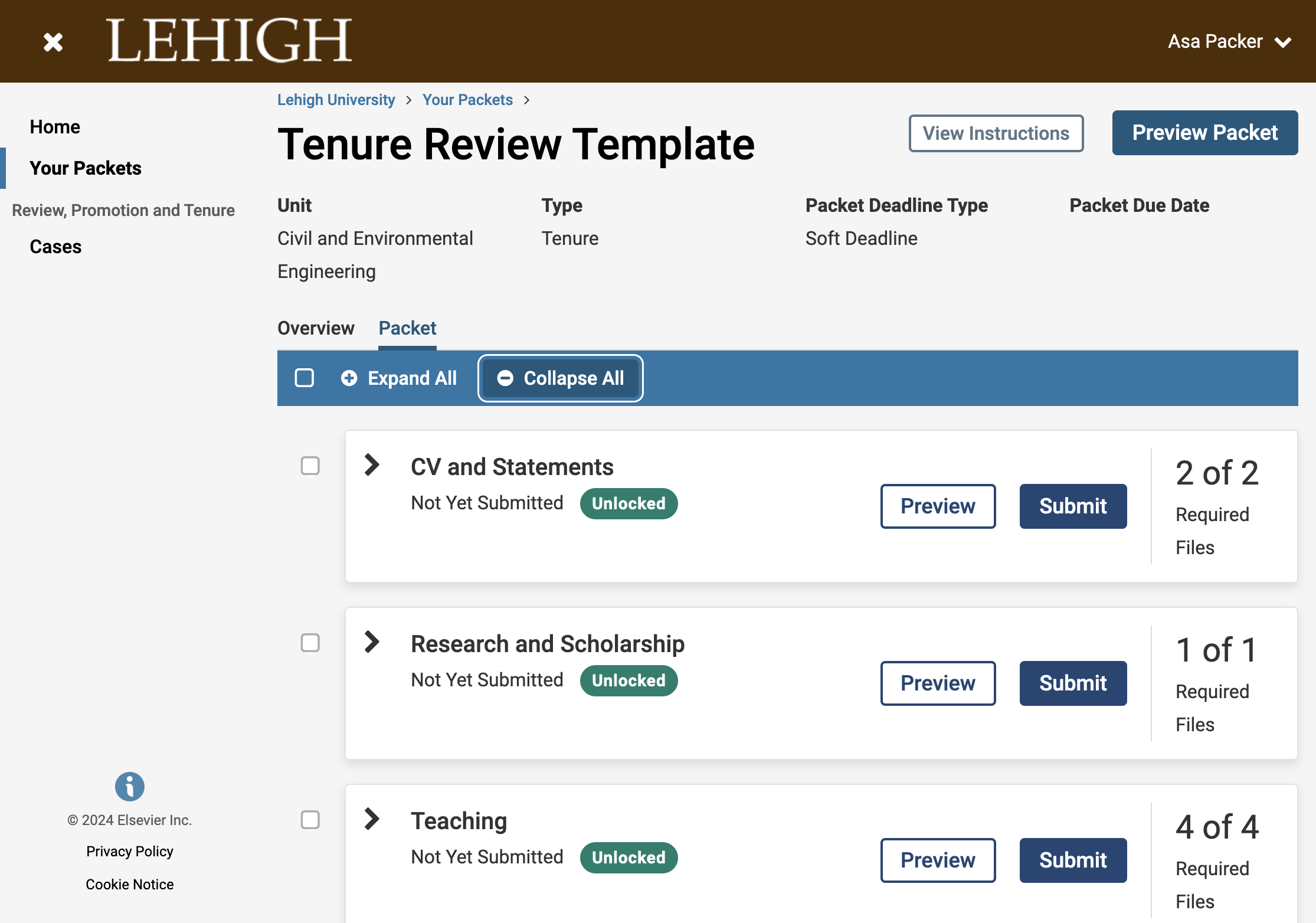Expand the CV and Statements section
This screenshot has height=923, width=1316.
(x=372, y=464)
